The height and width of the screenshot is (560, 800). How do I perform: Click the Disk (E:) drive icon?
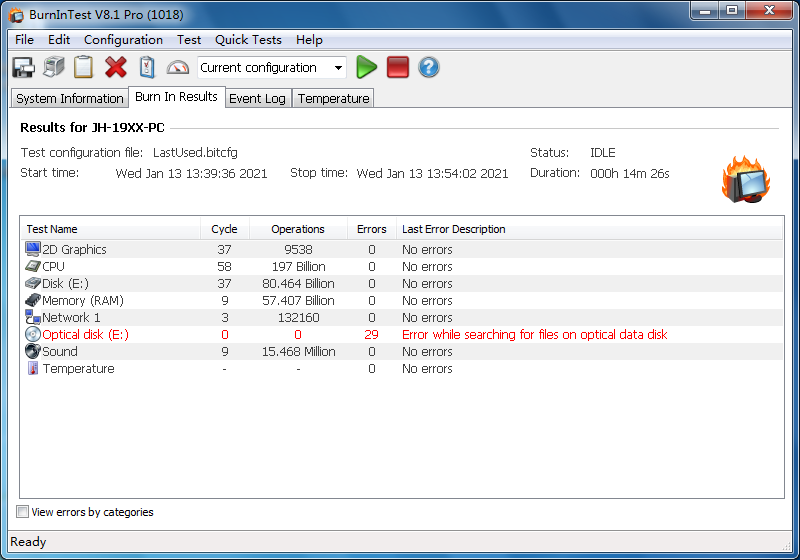[x=33, y=283]
